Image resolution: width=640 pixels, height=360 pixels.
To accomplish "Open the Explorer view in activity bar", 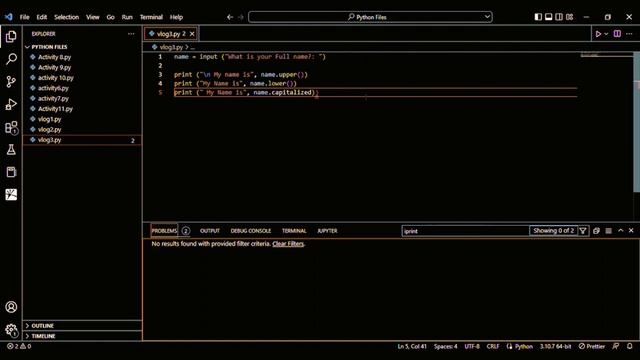I will click(11, 37).
